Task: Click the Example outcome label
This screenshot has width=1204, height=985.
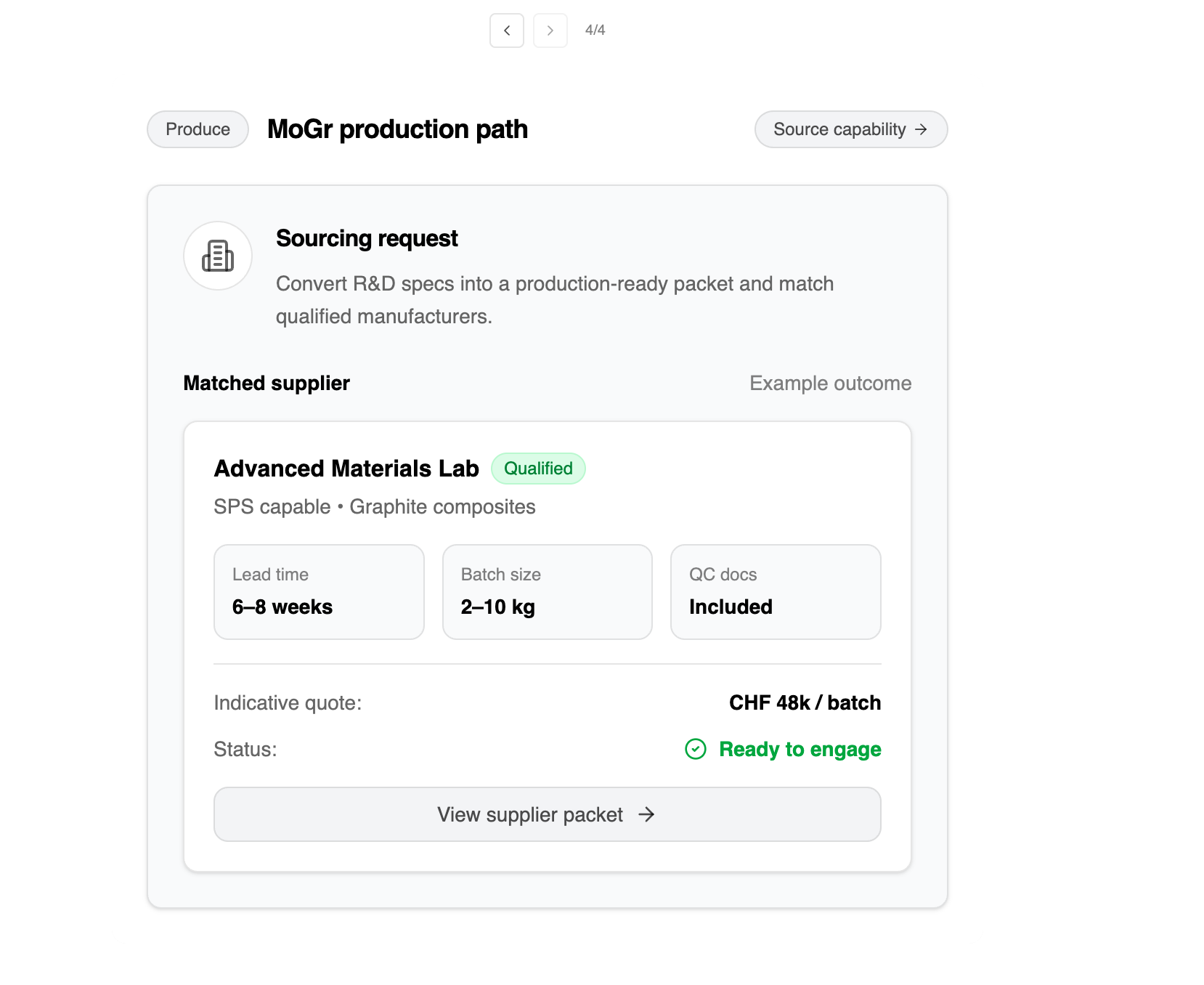Action: click(x=830, y=384)
